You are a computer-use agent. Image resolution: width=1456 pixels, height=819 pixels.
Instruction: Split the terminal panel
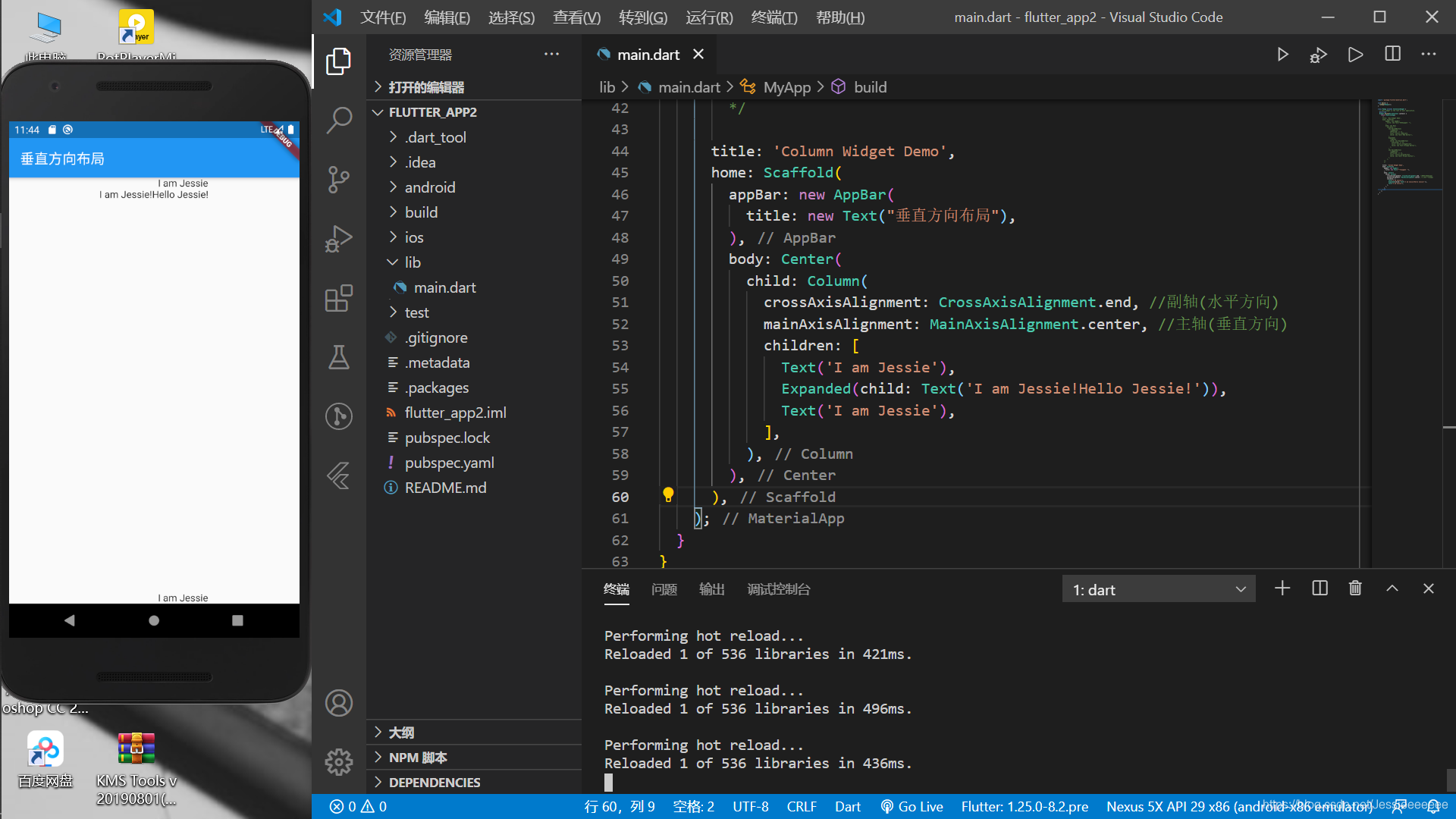pyautogui.click(x=1319, y=588)
